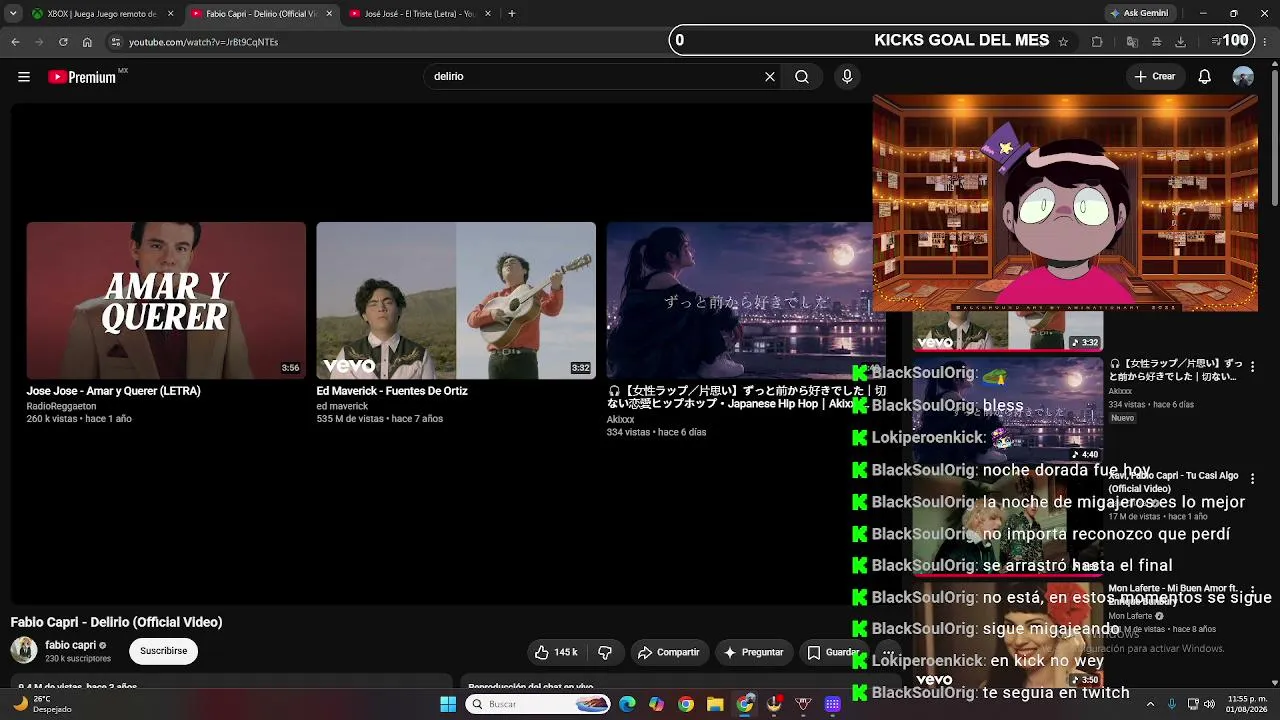Click the Windows taskbar Buscar search box
The width and height of the screenshot is (1280, 720).
tap(538, 704)
